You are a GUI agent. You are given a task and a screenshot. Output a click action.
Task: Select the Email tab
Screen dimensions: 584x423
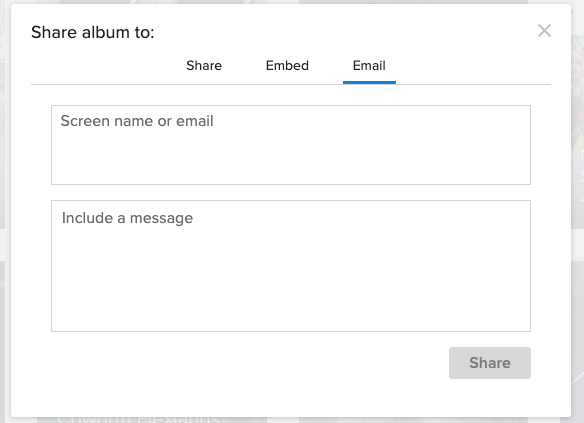click(x=369, y=66)
